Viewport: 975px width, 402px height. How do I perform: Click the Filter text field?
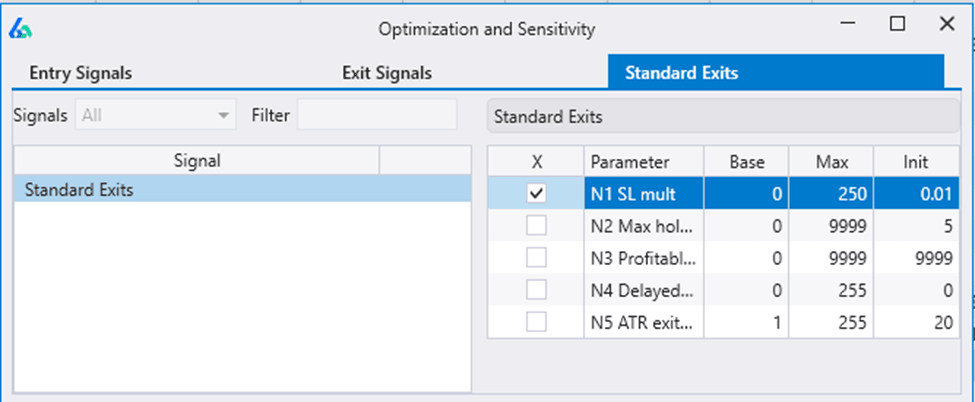[377, 116]
